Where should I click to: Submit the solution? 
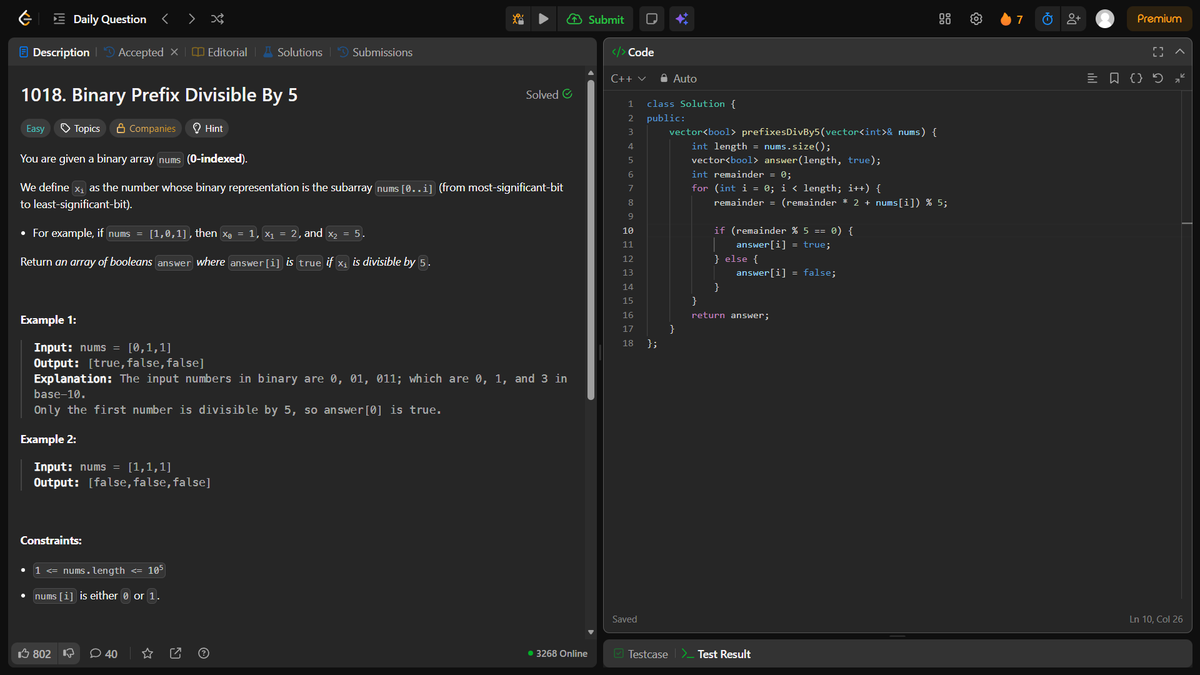click(596, 19)
